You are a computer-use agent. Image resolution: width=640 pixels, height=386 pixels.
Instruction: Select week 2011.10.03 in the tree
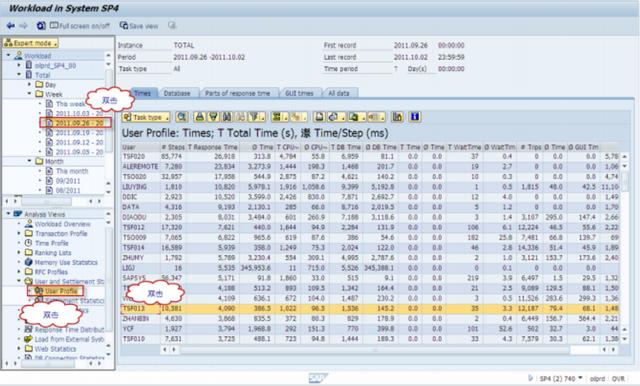point(79,113)
